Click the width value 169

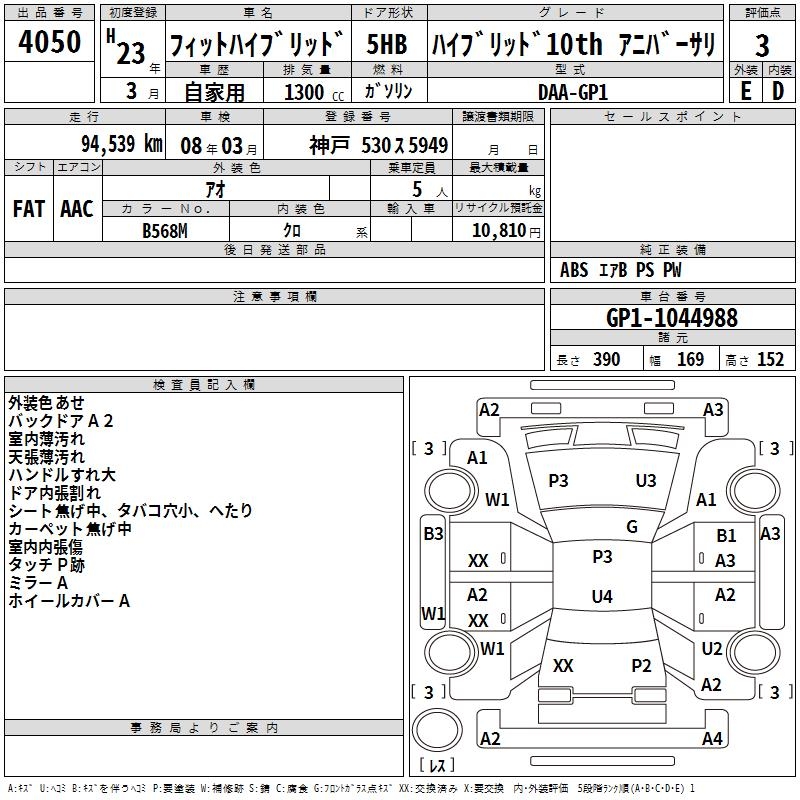click(x=690, y=359)
